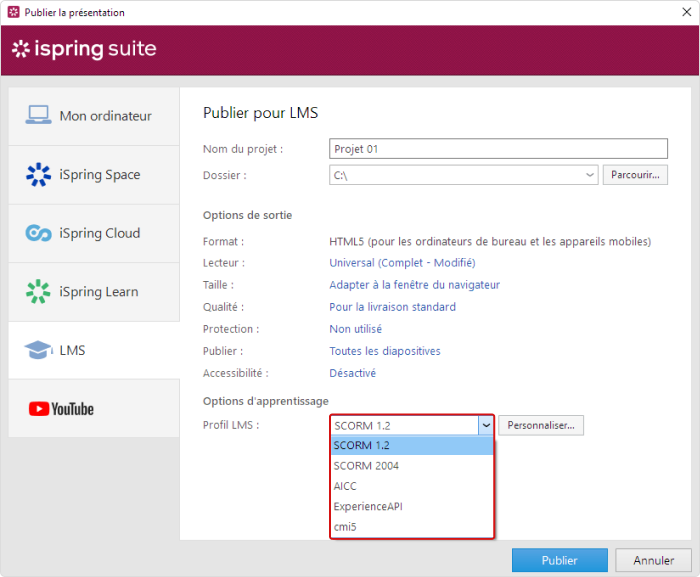Open Toutes les diapositives link
Screen dimensions: 700x577
(385, 351)
